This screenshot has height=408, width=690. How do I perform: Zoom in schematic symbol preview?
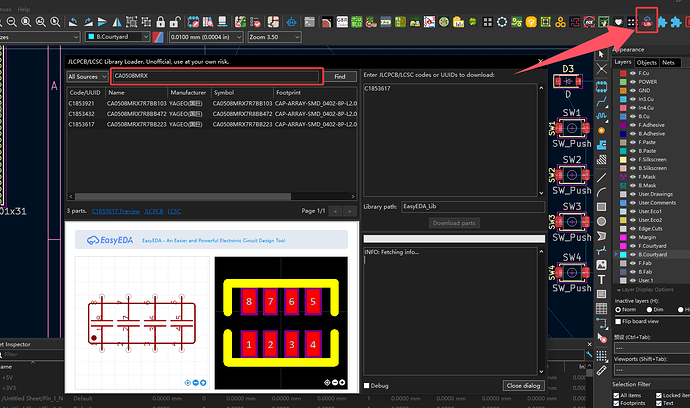point(203,382)
